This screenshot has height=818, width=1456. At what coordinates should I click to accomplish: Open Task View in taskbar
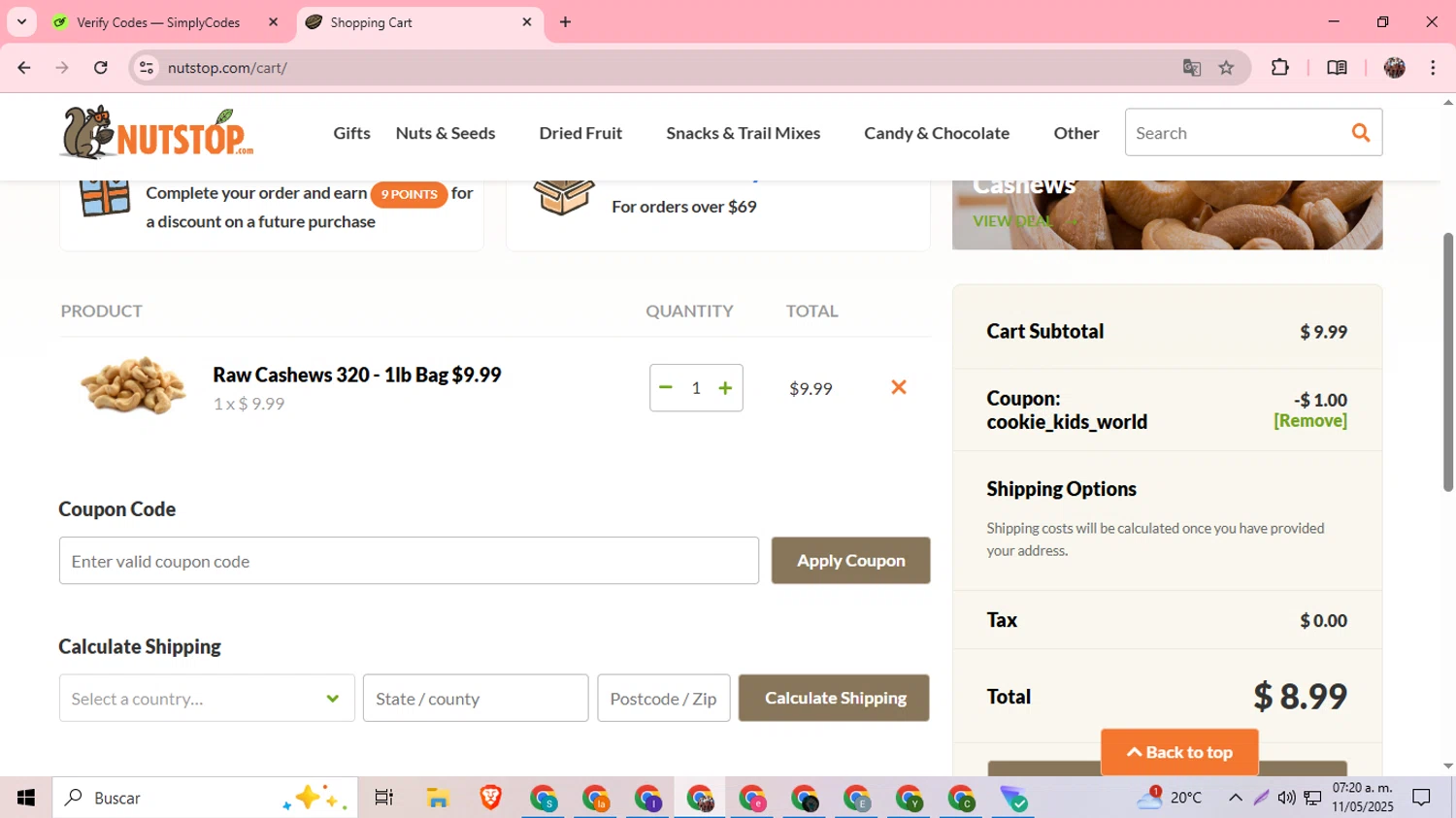click(383, 798)
